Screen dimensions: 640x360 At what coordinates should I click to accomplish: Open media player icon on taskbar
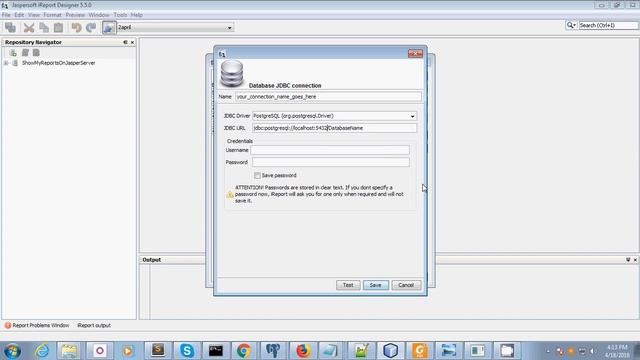127,351
